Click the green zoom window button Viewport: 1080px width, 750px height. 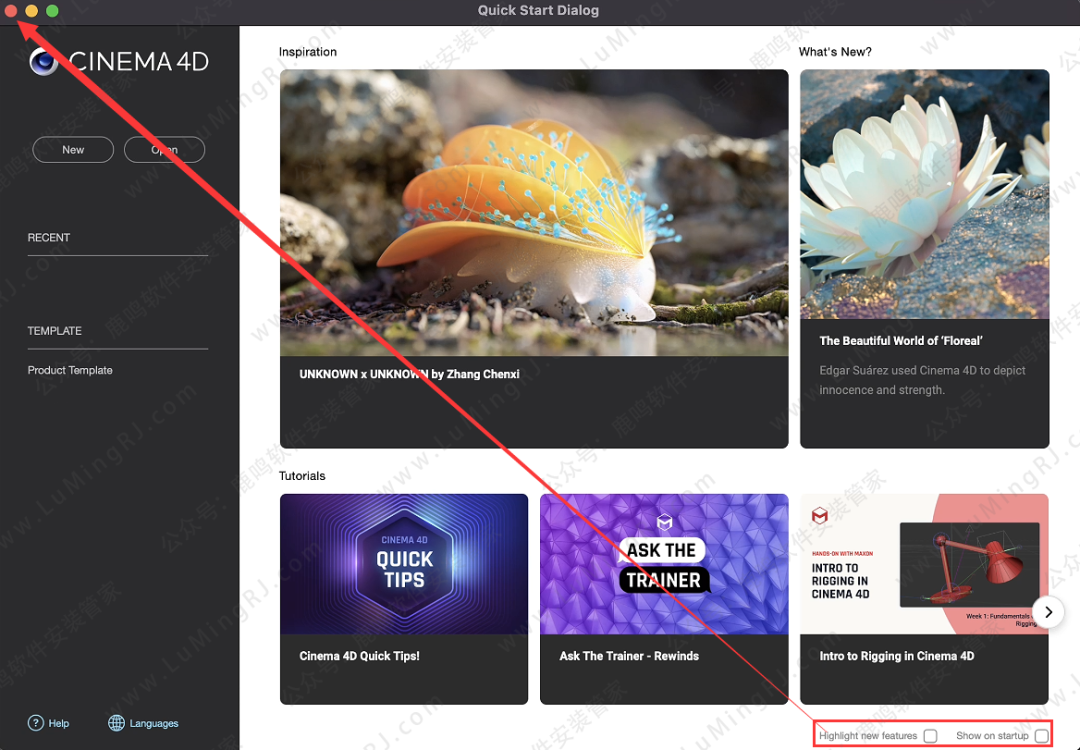coord(52,11)
